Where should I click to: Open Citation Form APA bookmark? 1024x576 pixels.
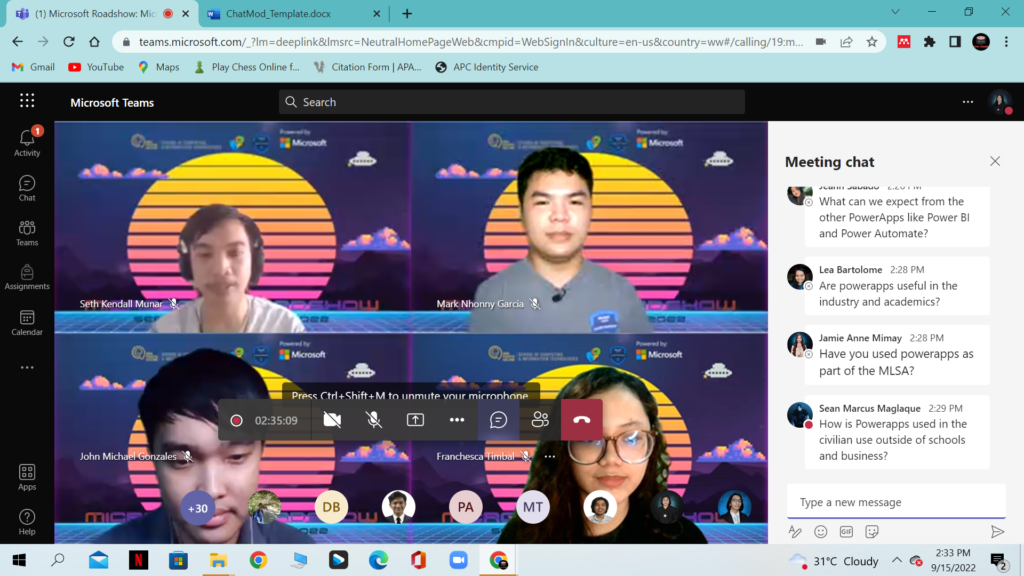coord(368,67)
